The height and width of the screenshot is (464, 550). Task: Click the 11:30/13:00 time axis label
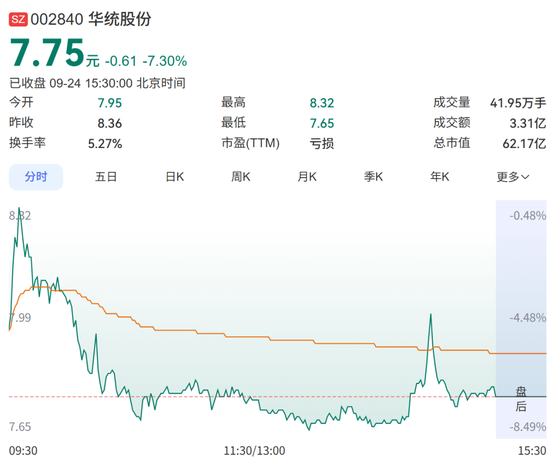[254, 451]
